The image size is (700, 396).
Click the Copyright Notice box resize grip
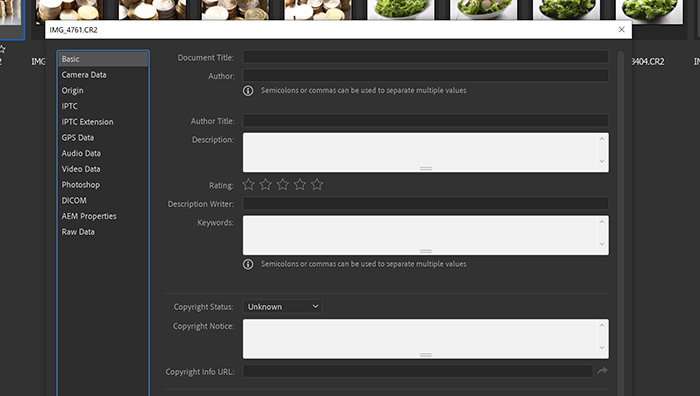[x=425, y=355]
